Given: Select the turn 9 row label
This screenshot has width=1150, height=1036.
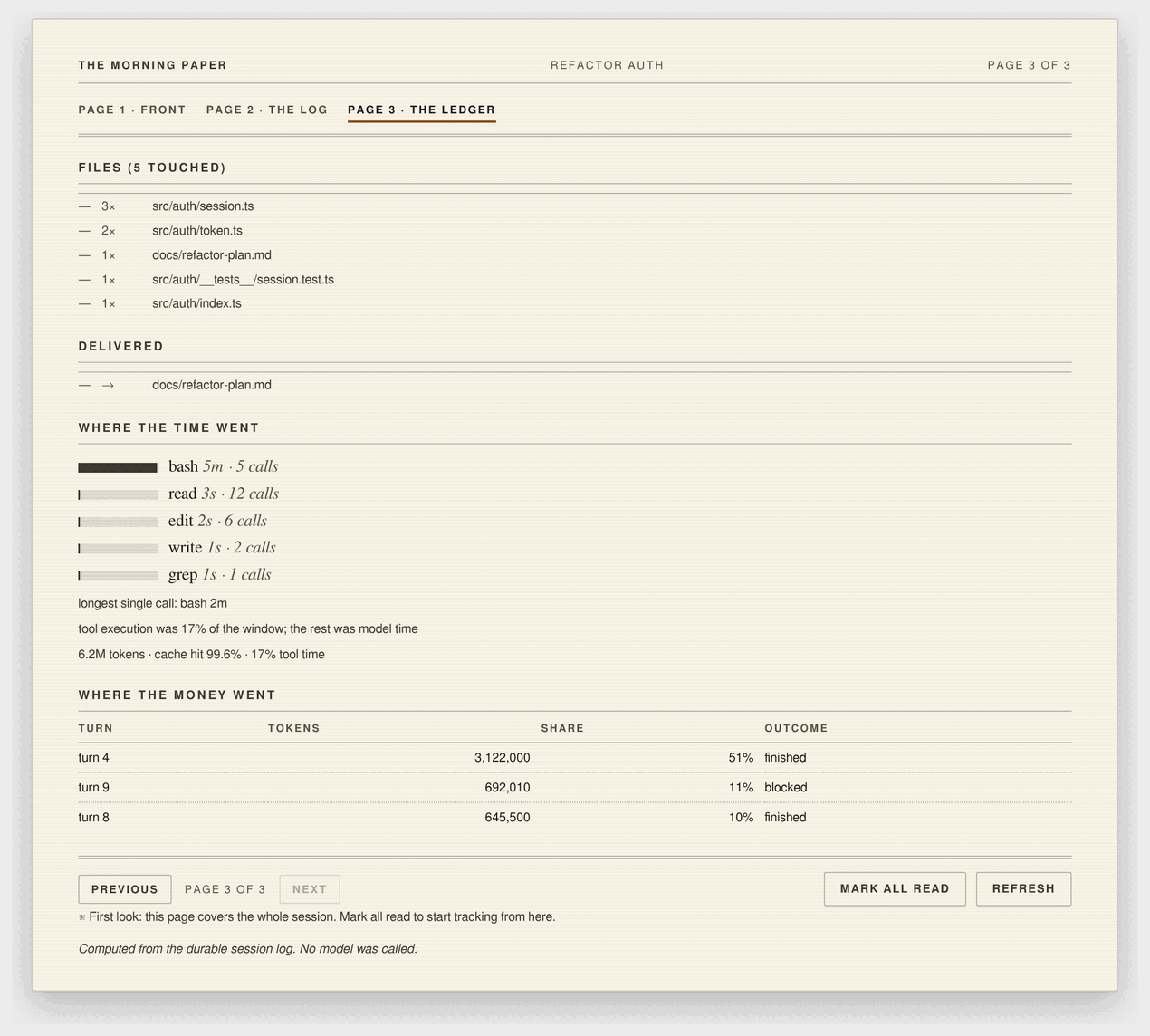Looking at the screenshot, I should tap(94, 787).
